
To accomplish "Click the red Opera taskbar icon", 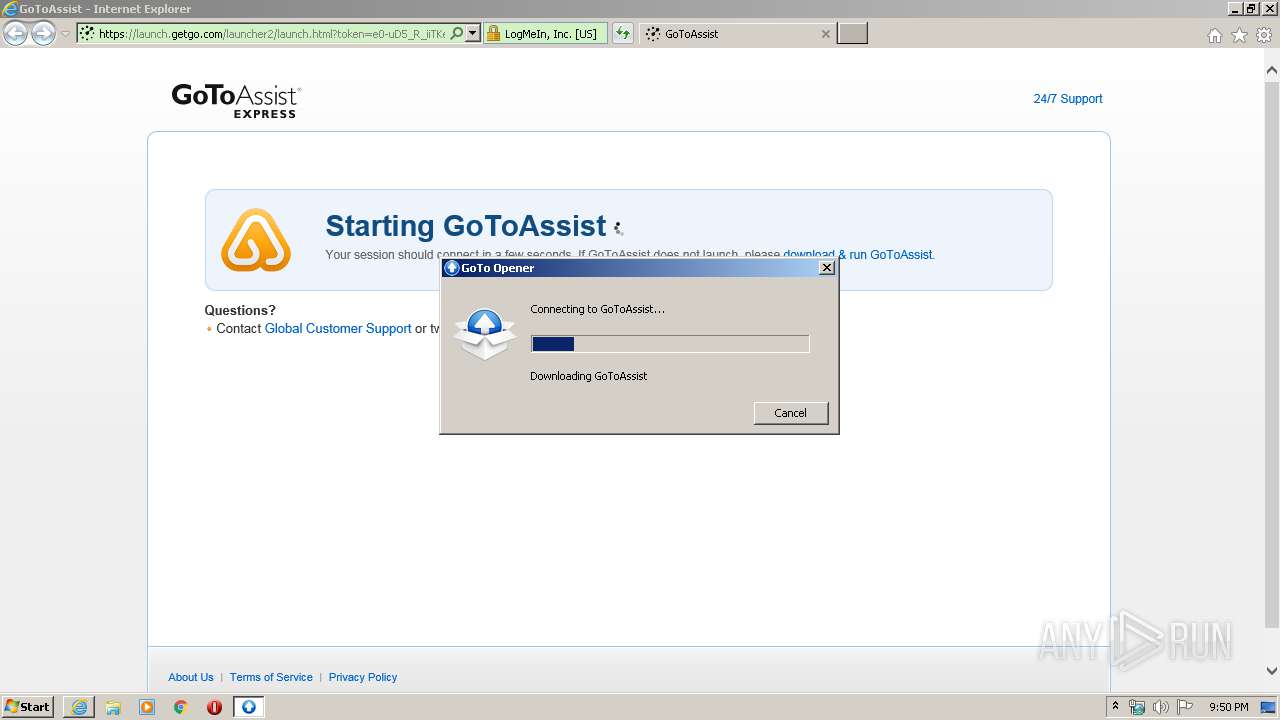I will [214, 707].
